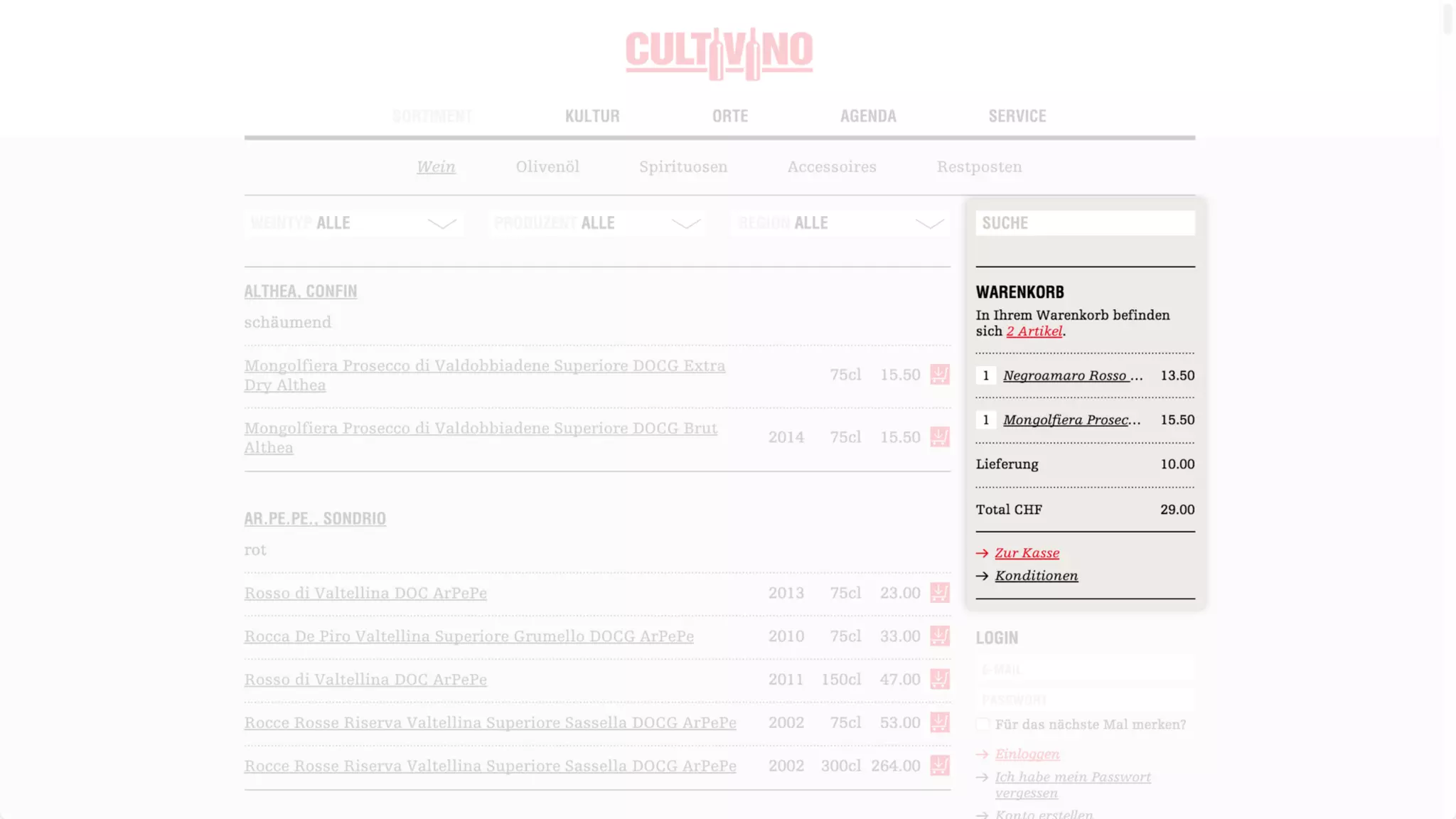
Task: Add Rosso di Valtellina 150cl to cart
Action: coord(939,680)
